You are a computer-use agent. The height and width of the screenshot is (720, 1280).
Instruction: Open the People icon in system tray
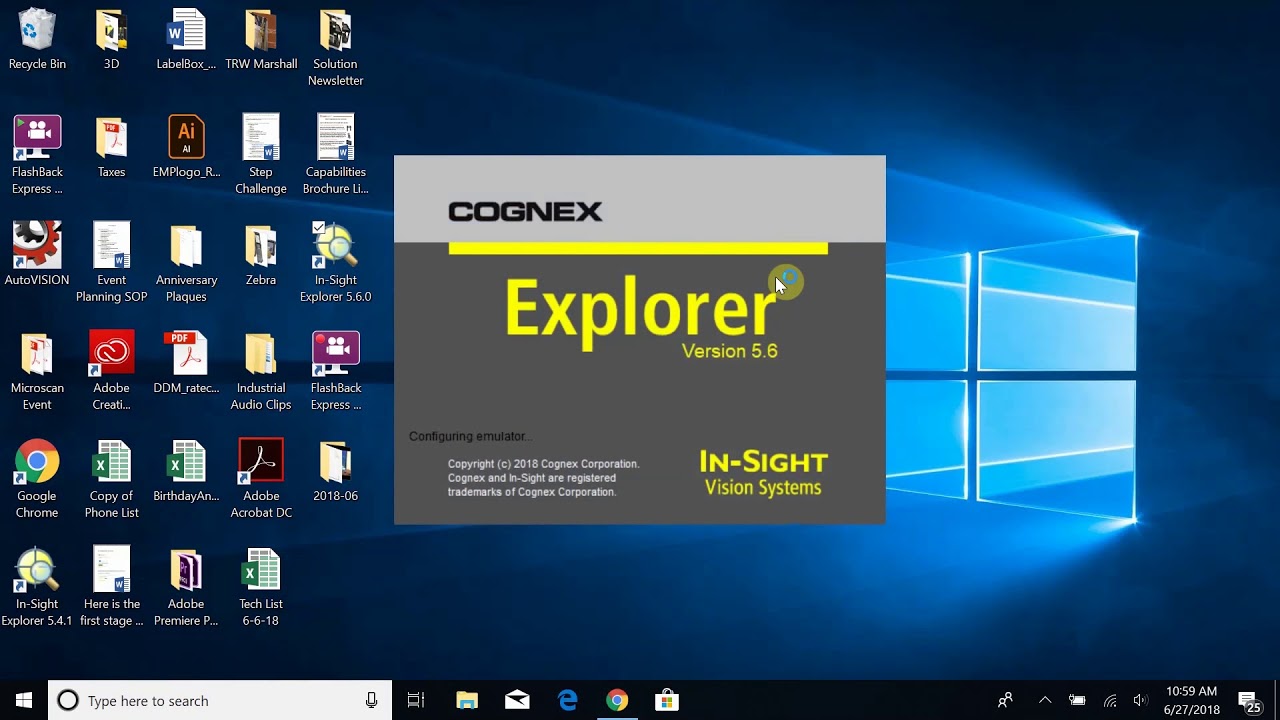1006,700
